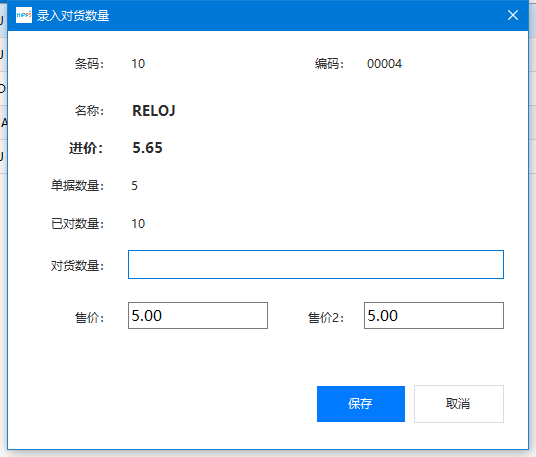Viewport: 536px width, 457px height.
Task: Click the 保存 button
Action: [361, 404]
